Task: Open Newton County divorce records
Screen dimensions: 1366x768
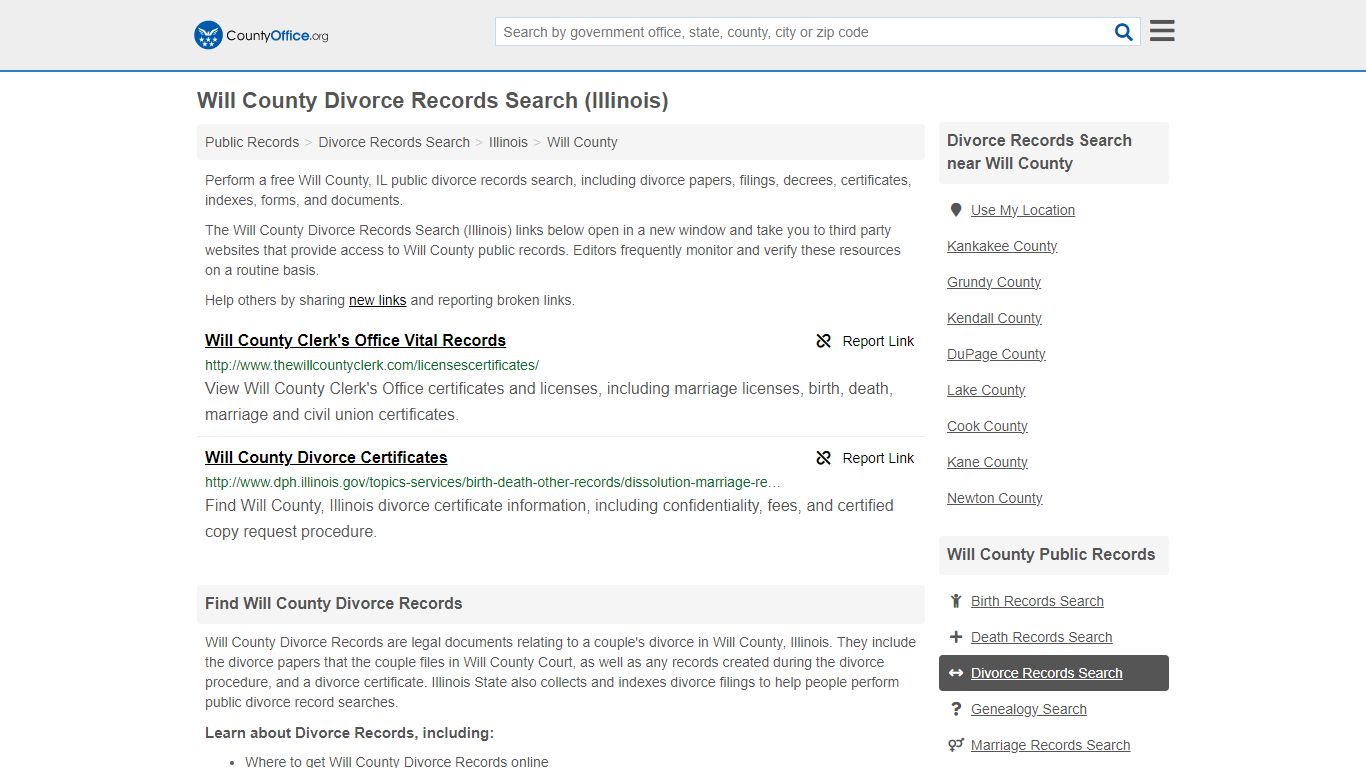Action: 995,498
